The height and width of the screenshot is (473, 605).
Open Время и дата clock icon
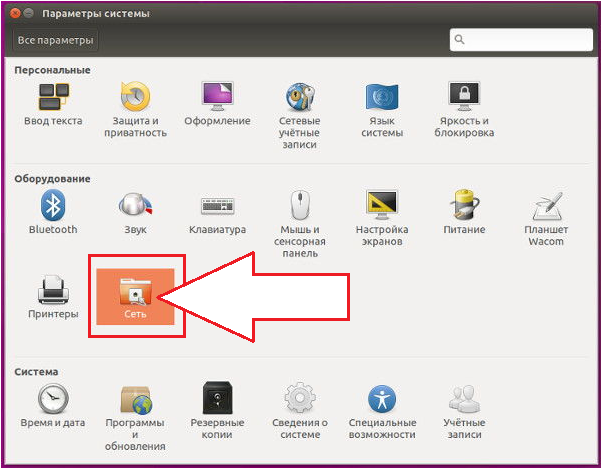point(53,399)
